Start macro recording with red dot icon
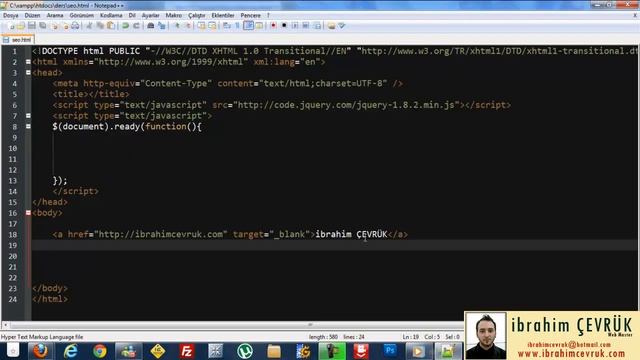 click(273, 26)
